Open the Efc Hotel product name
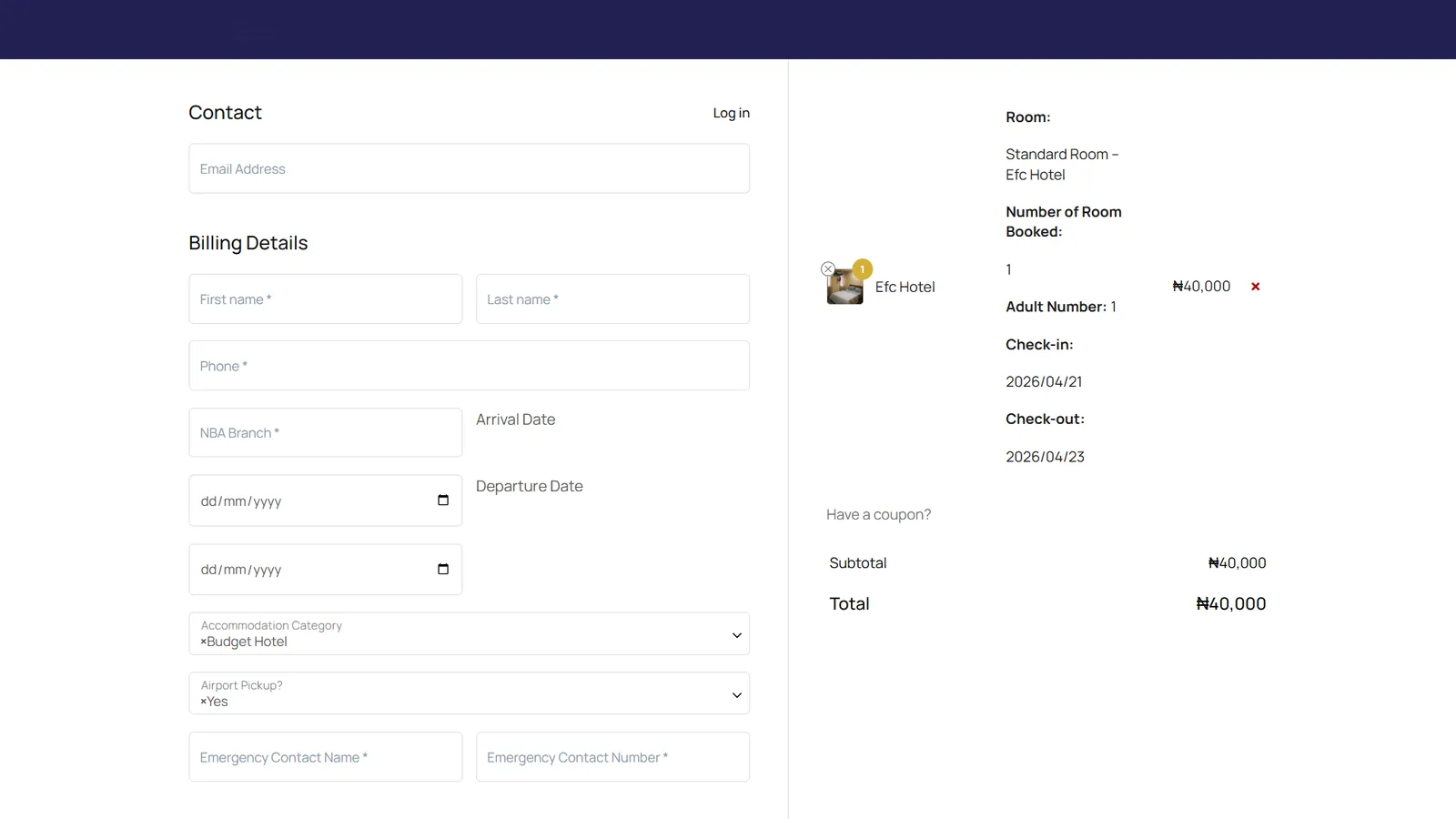 click(x=905, y=287)
